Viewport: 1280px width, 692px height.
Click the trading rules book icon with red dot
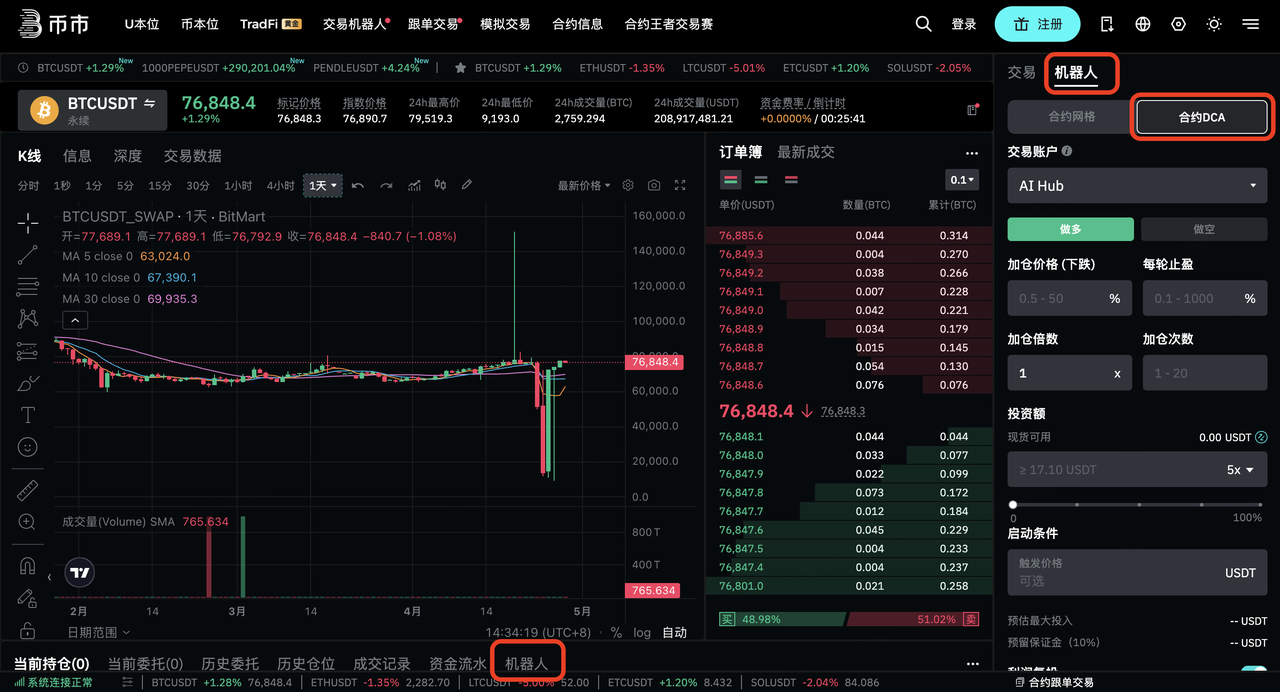pyautogui.click(x=972, y=109)
